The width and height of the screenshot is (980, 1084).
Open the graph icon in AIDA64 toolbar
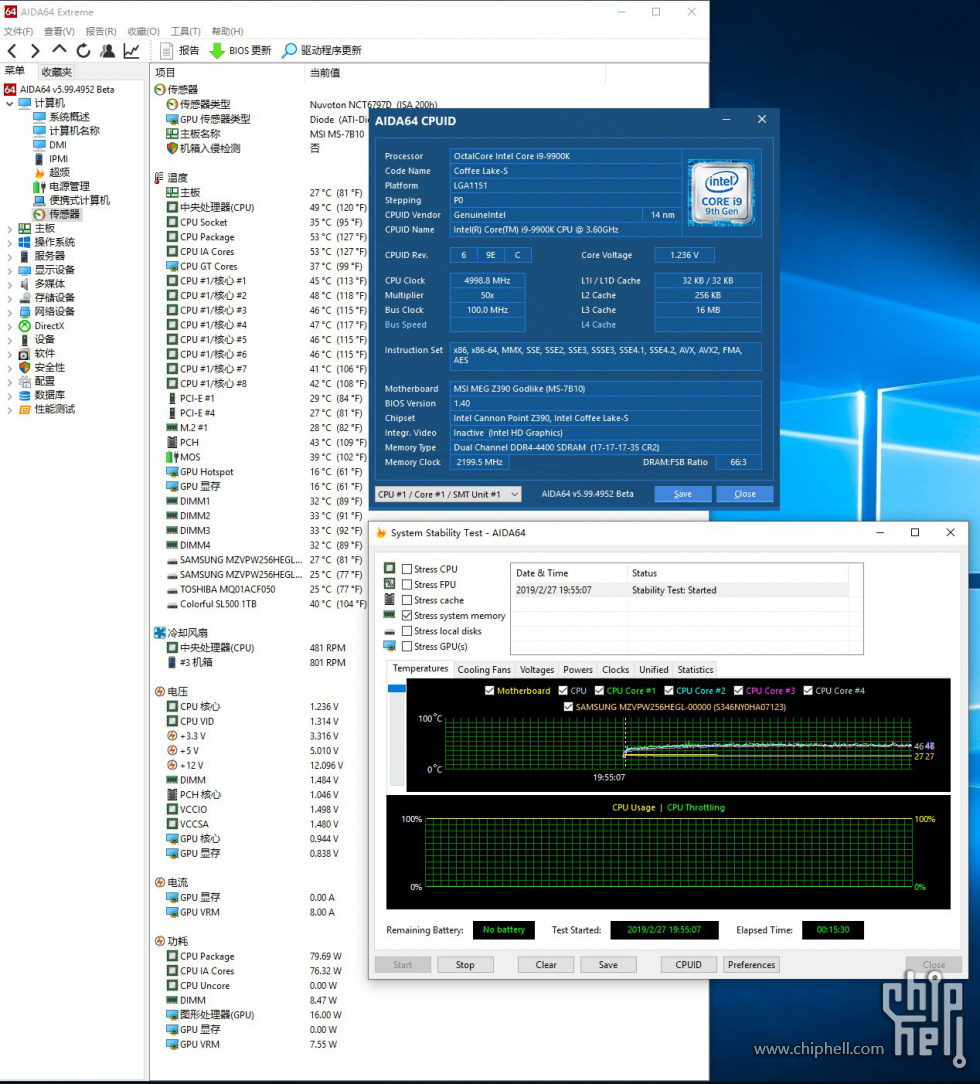pyautogui.click(x=131, y=50)
